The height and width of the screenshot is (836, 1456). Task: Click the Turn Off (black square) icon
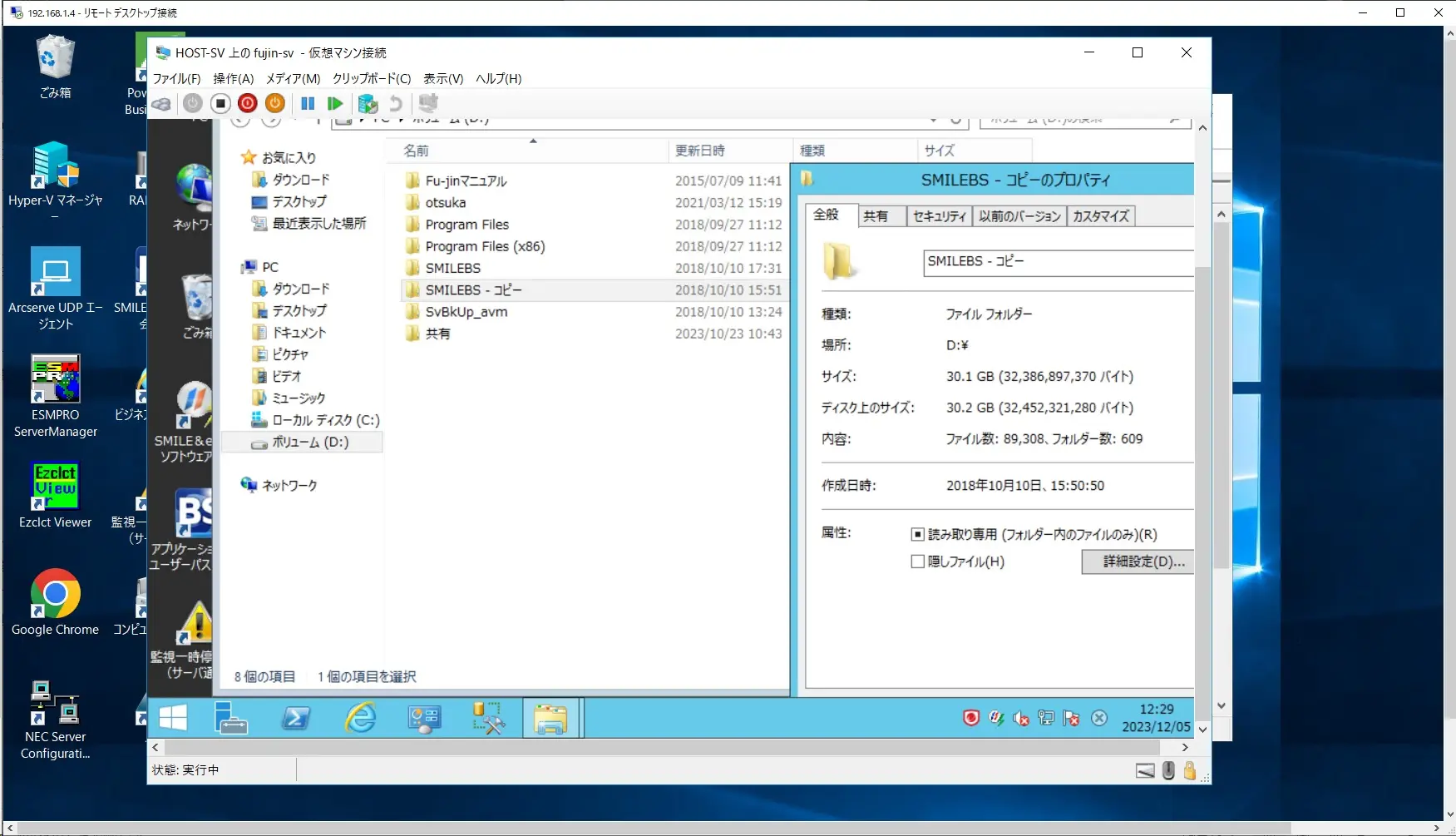click(x=220, y=103)
